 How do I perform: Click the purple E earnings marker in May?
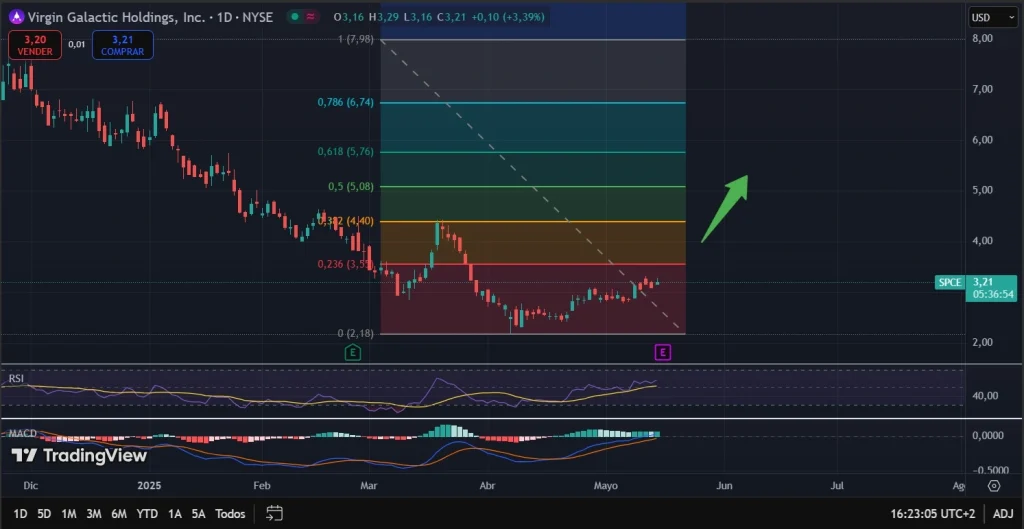(663, 353)
